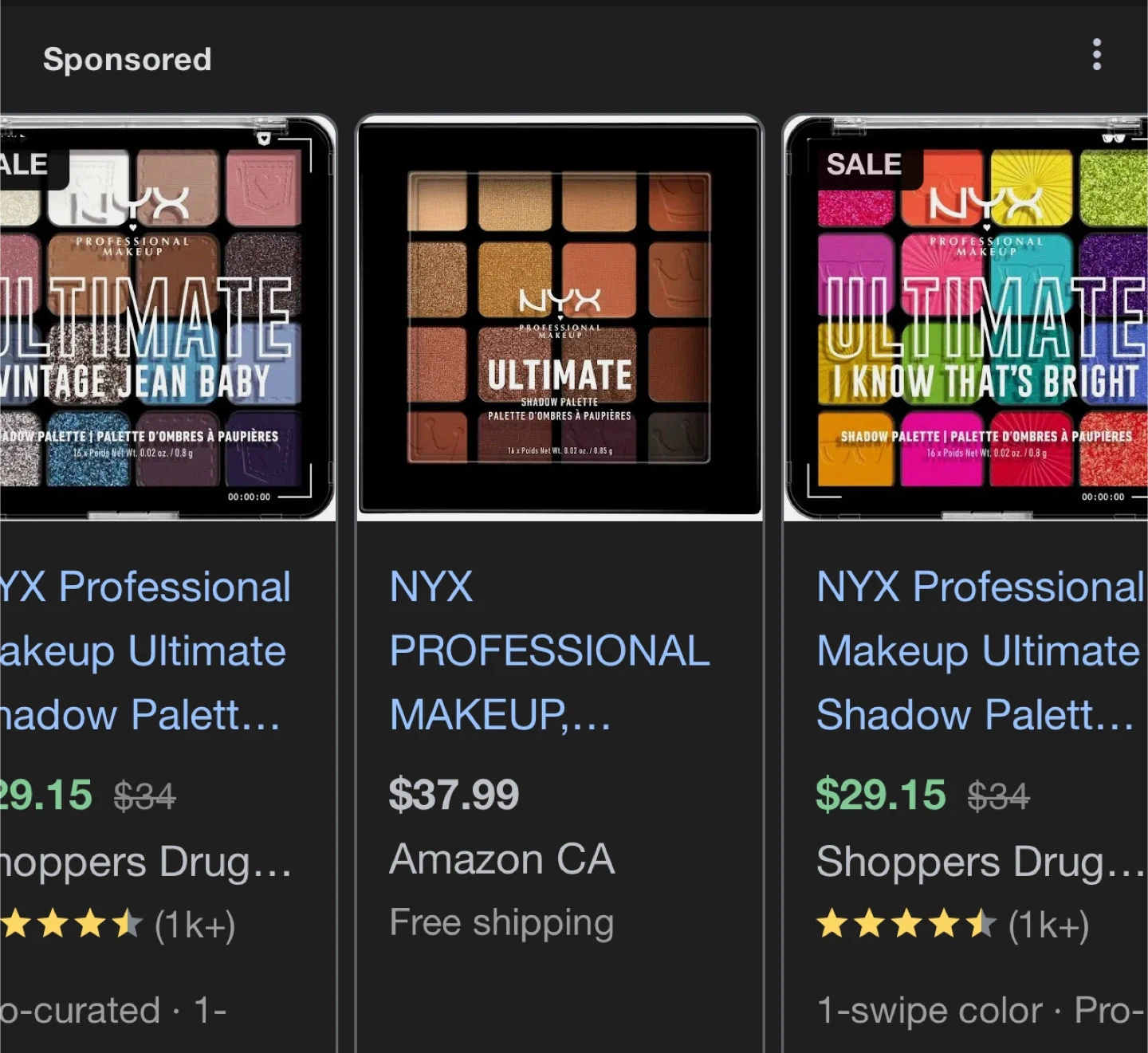Open the right-hand NYX Professional Makeup Ultimate Shadow Palette title
This screenshot has height=1053, width=1148.
tap(979, 650)
